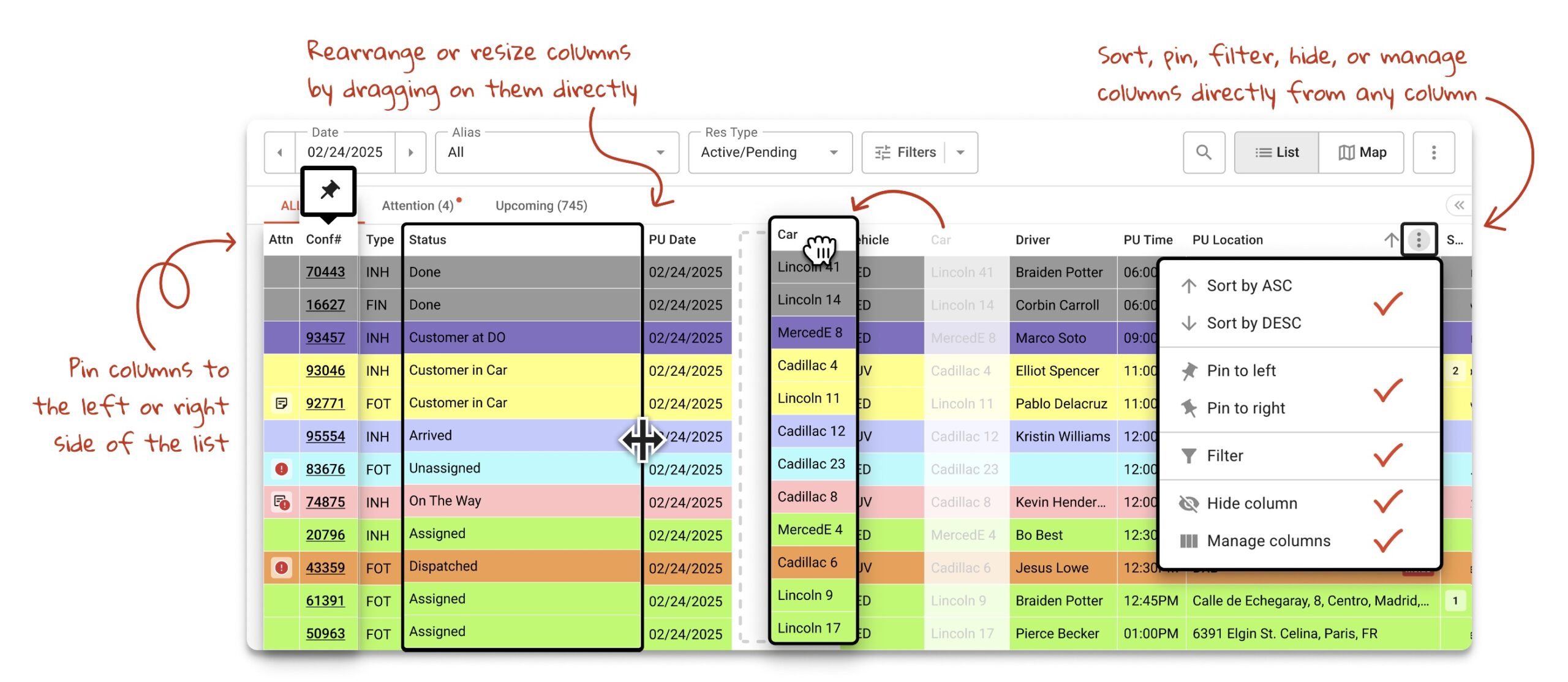
Task: Click the search magnifier icon
Action: pos(1203,152)
